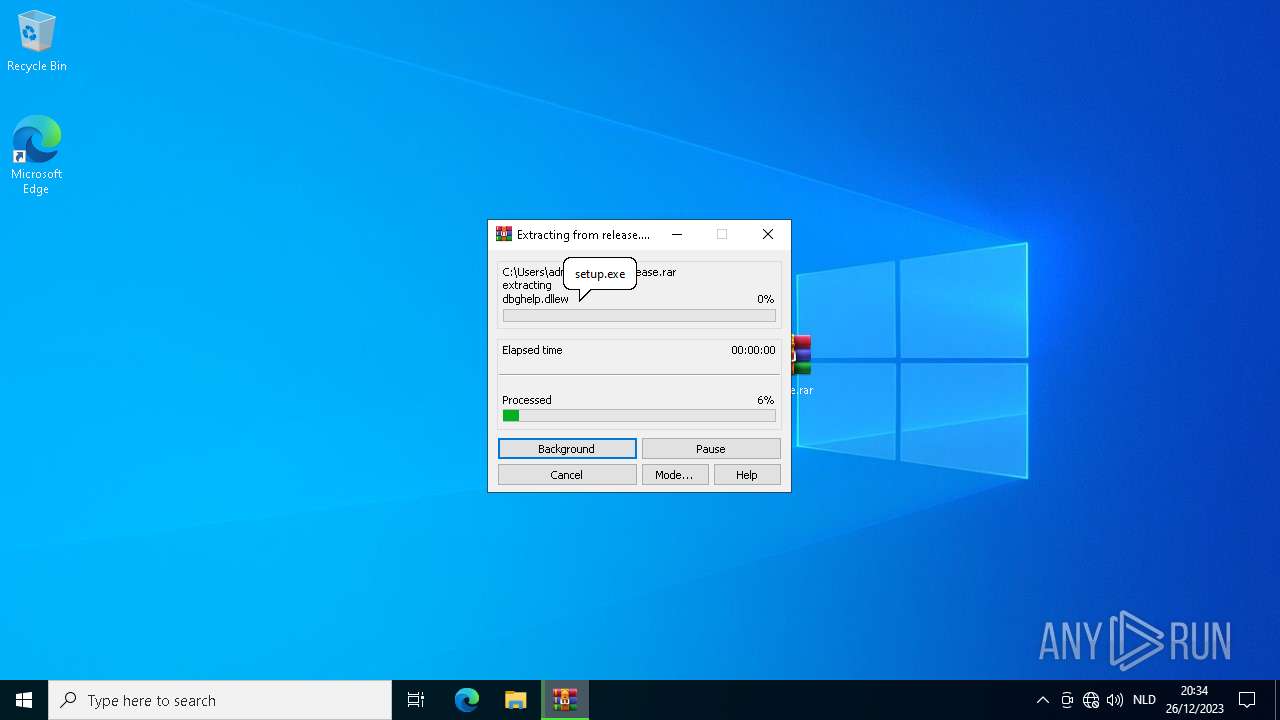Click the 00:00:00 elapsed time value
Image resolution: width=1280 pixels, height=720 pixels.
click(753, 350)
